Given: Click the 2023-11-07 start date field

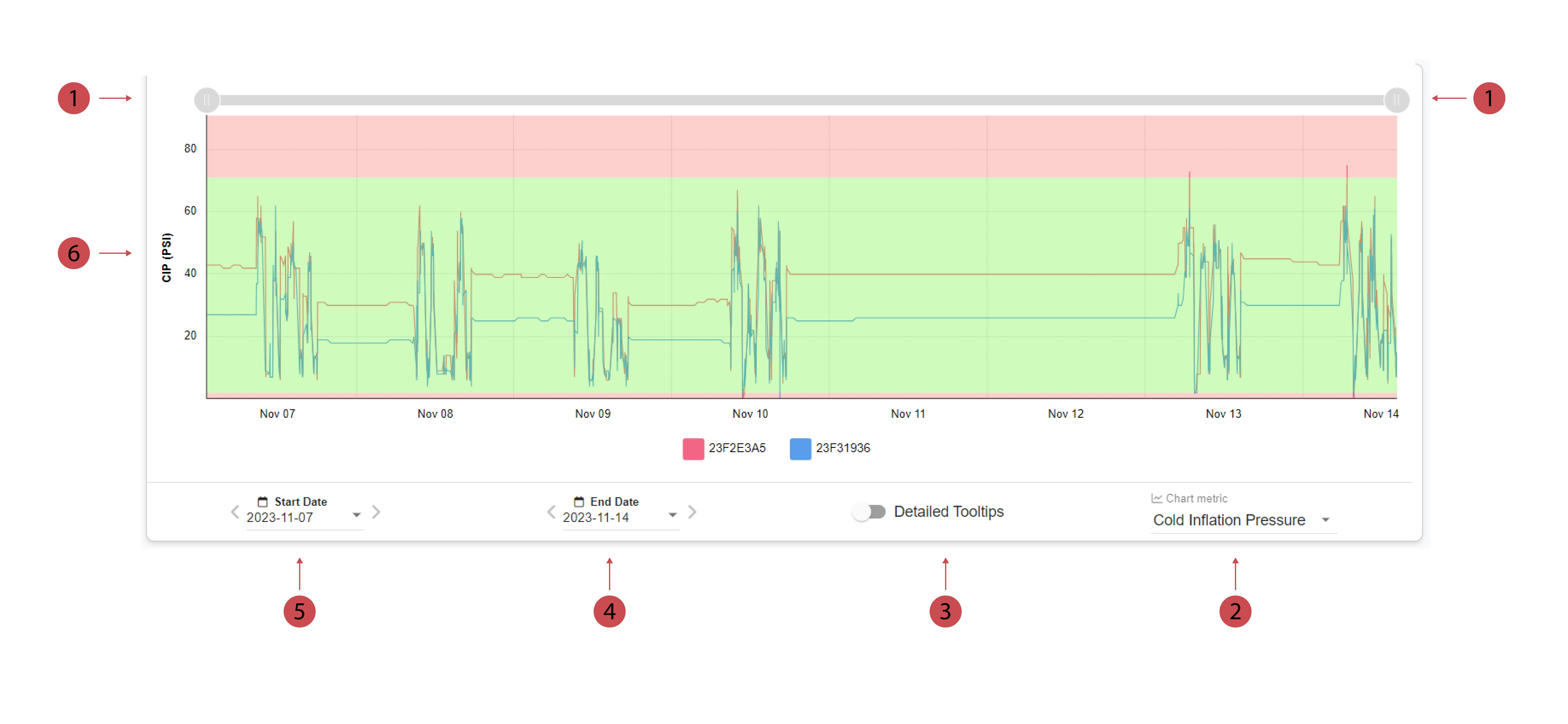Looking at the screenshot, I should coord(280,517).
